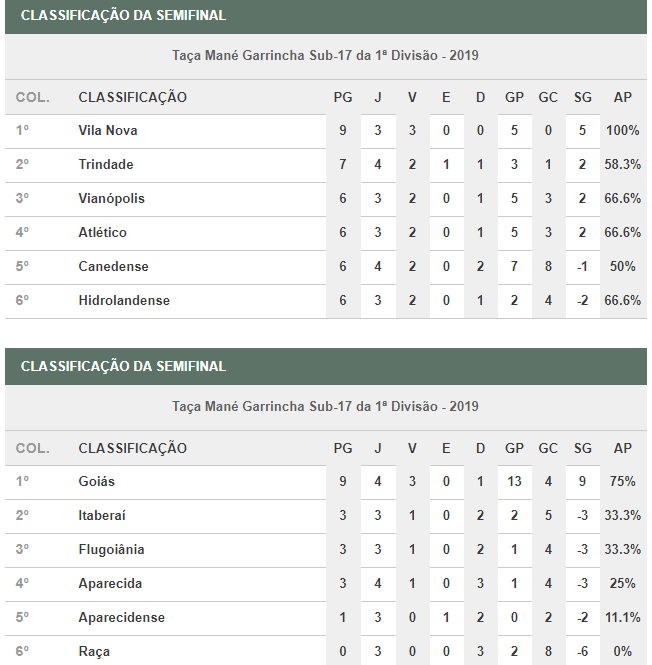The height and width of the screenshot is (665, 652).
Task: Select Trindade in the standings
Action: (106, 165)
